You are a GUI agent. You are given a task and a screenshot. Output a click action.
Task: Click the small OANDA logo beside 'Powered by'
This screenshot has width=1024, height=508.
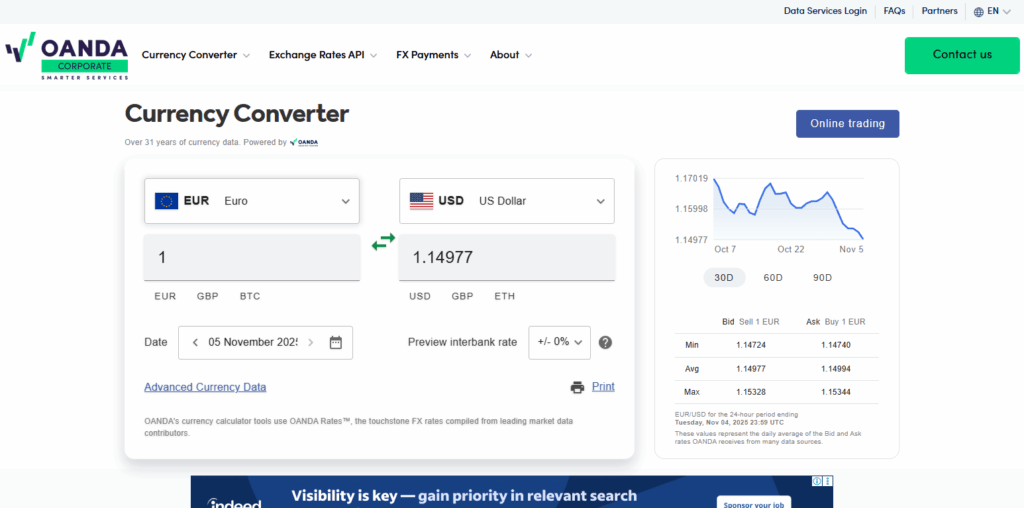(304, 142)
